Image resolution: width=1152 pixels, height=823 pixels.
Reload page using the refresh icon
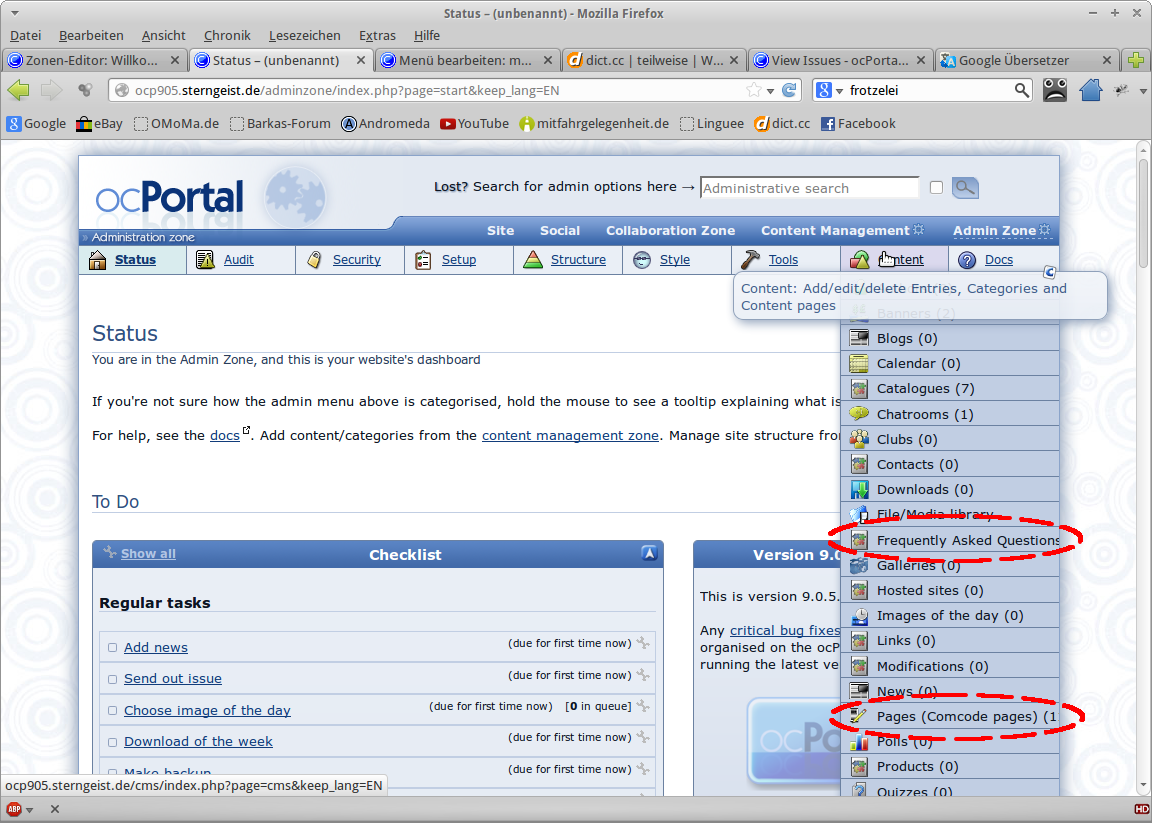(x=789, y=90)
